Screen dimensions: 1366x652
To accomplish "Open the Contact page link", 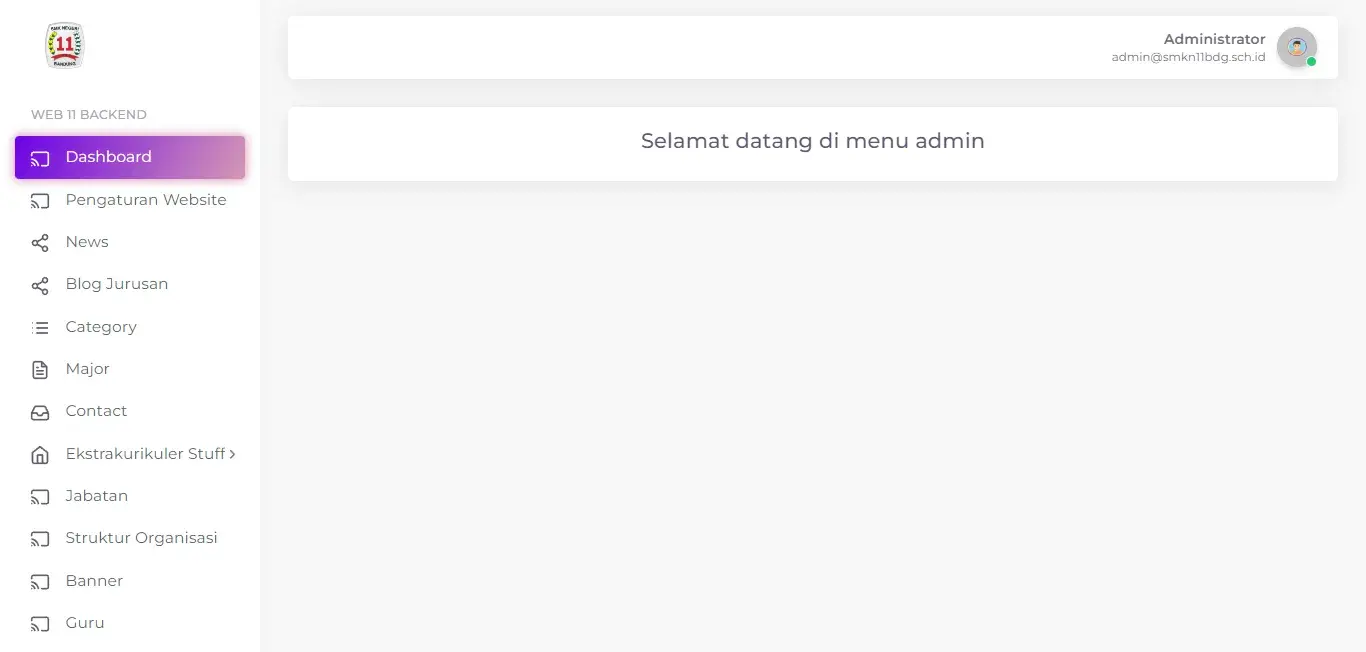I will (x=130, y=411).
